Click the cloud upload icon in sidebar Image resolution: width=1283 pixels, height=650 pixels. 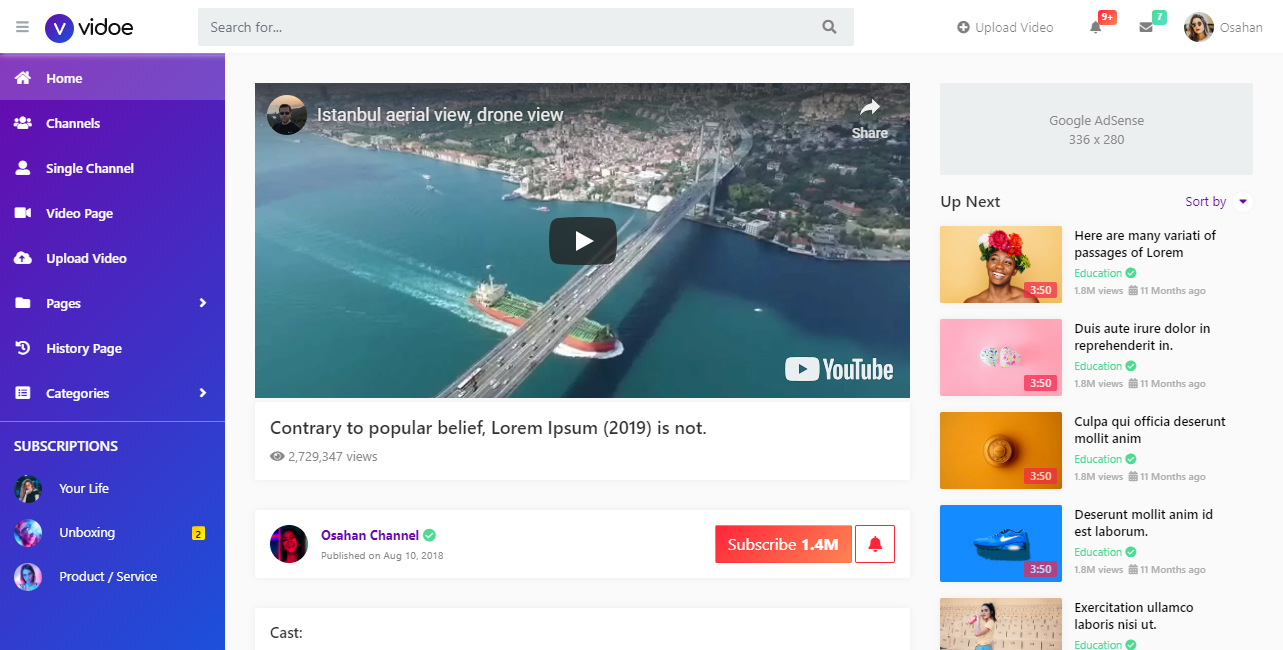point(23,258)
